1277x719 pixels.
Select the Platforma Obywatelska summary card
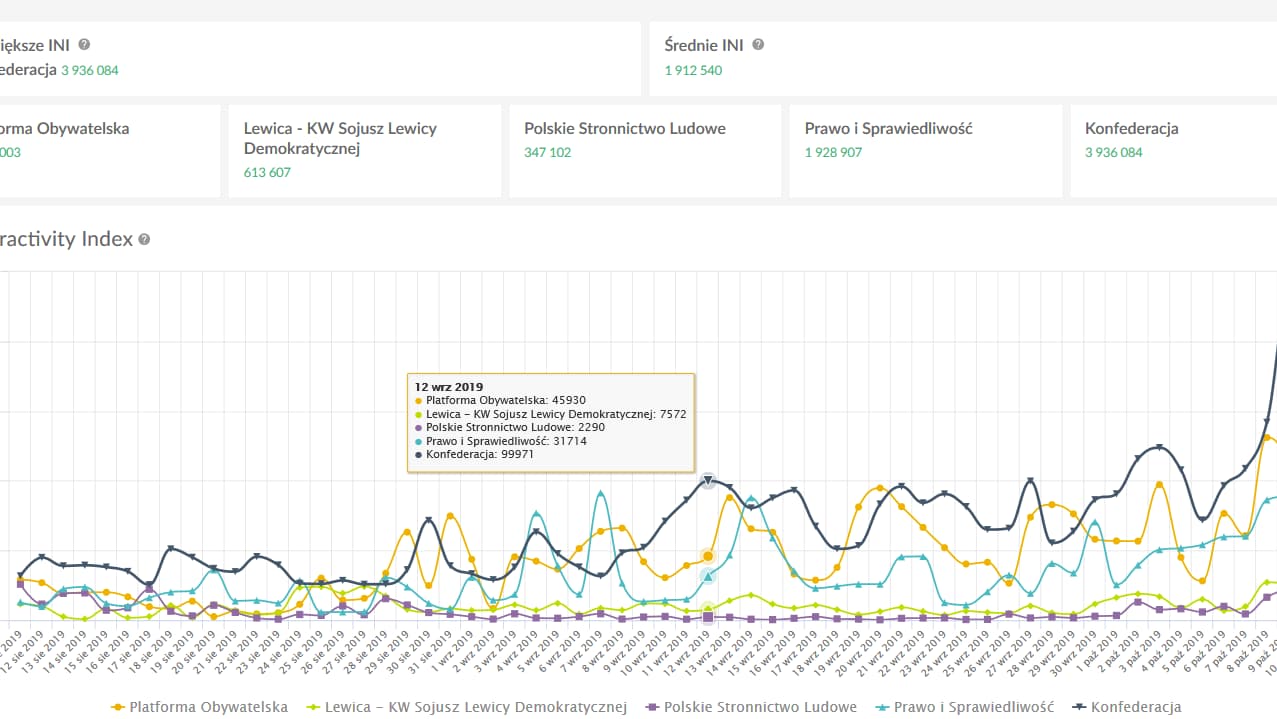110,151
